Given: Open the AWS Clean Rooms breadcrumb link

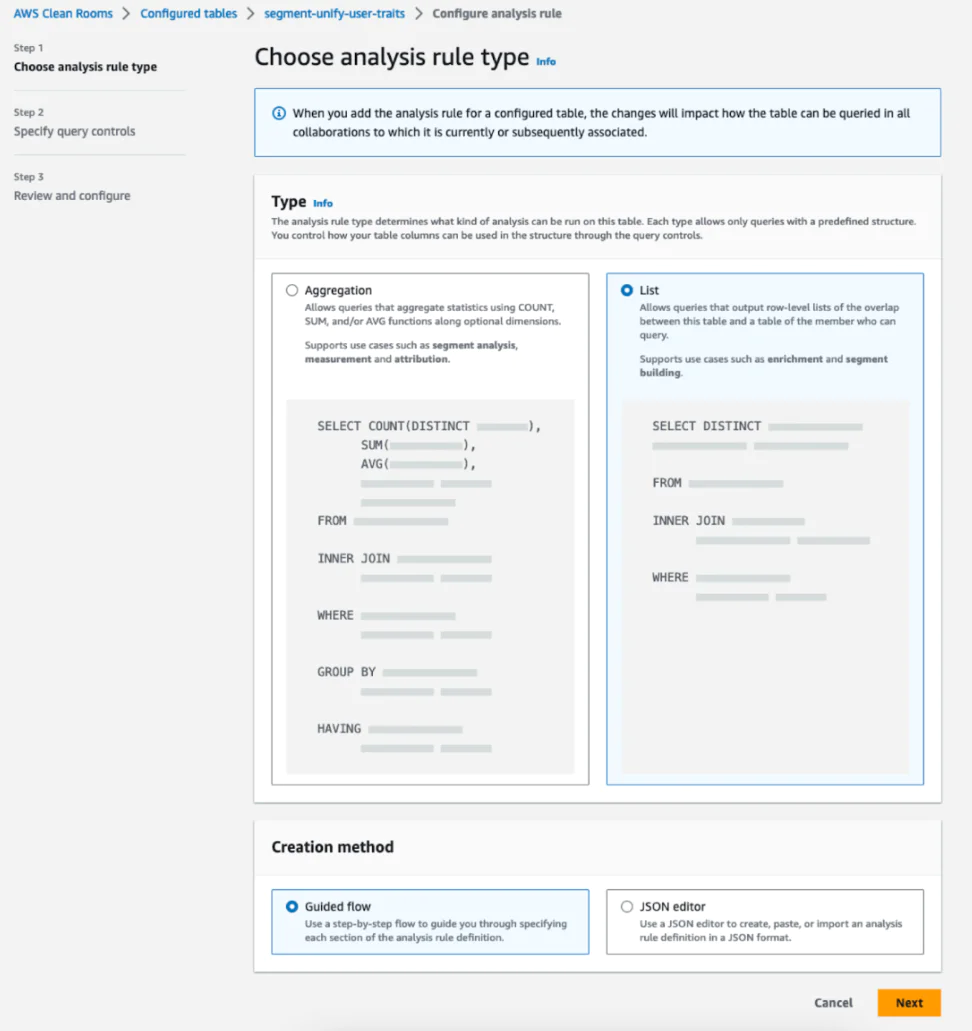Looking at the screenshot, I should pos(63,14).
